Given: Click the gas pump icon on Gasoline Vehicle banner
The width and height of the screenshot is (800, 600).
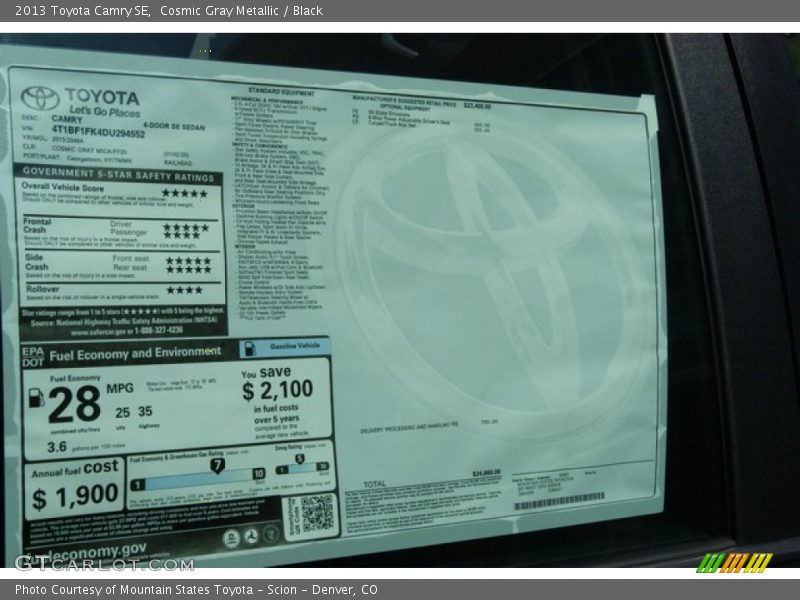Looking at the screenshot, I should click(249, 349).
